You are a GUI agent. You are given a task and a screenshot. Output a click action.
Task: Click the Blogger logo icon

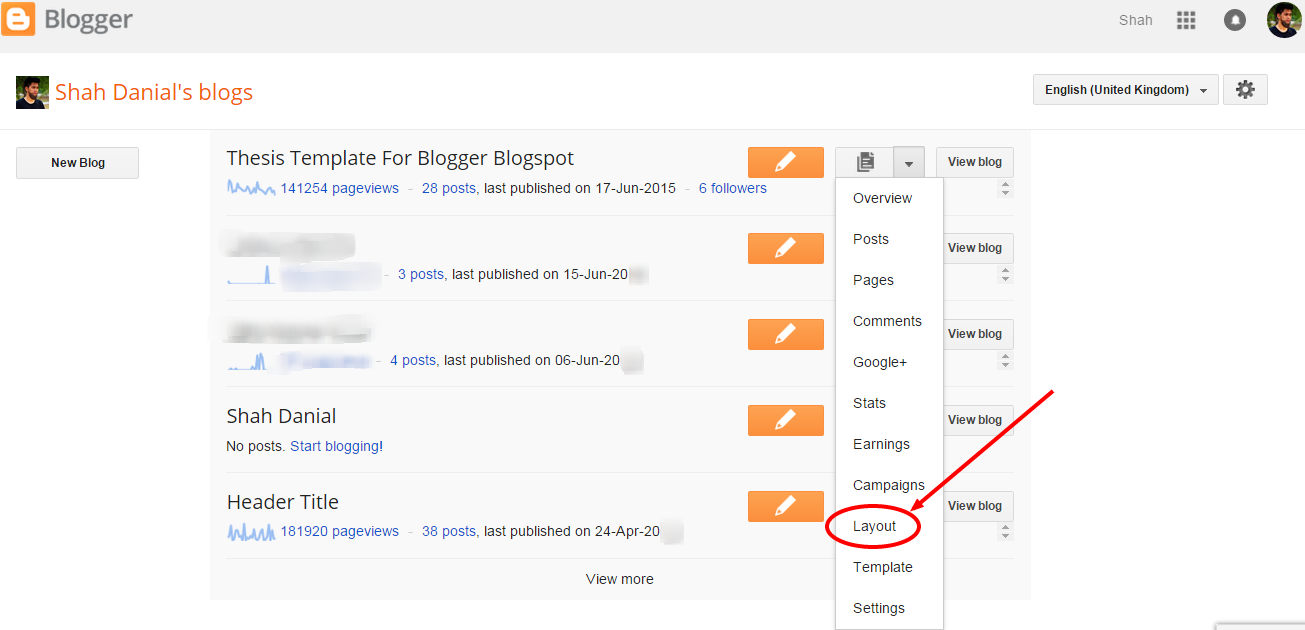pyautogui.click(x=18, y=19)
